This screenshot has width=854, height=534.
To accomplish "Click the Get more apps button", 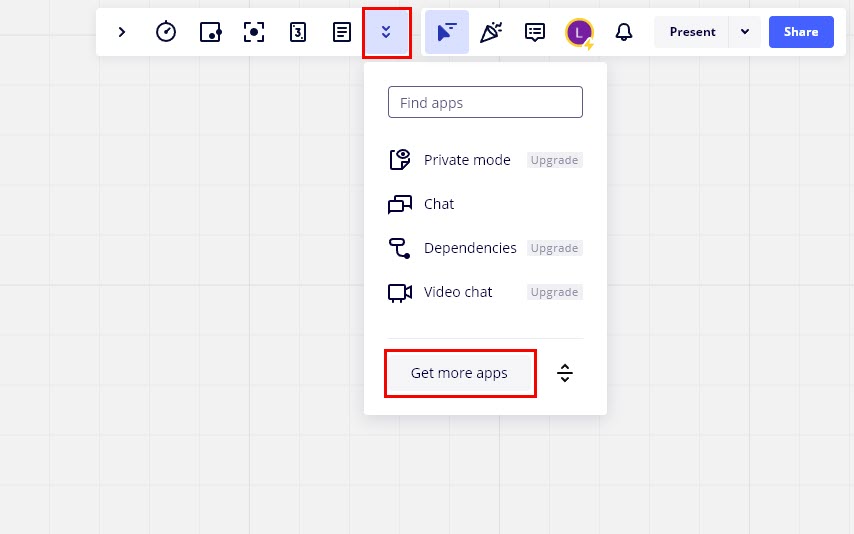I will point(460,373).
